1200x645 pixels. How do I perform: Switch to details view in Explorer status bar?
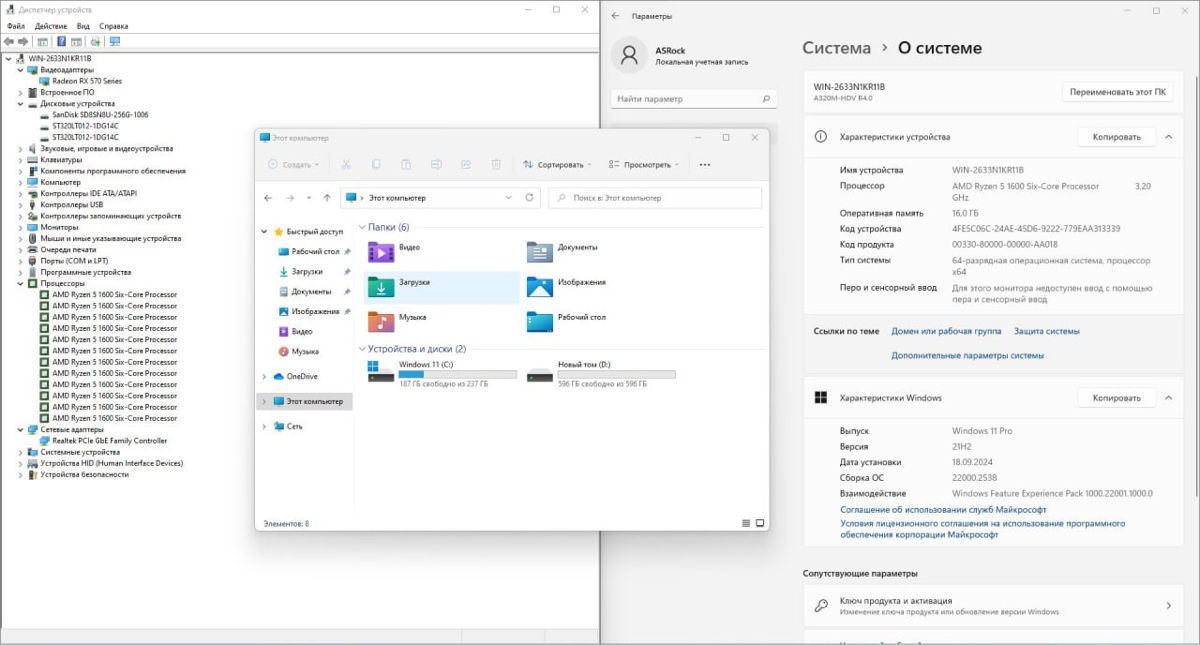[746, 523]
